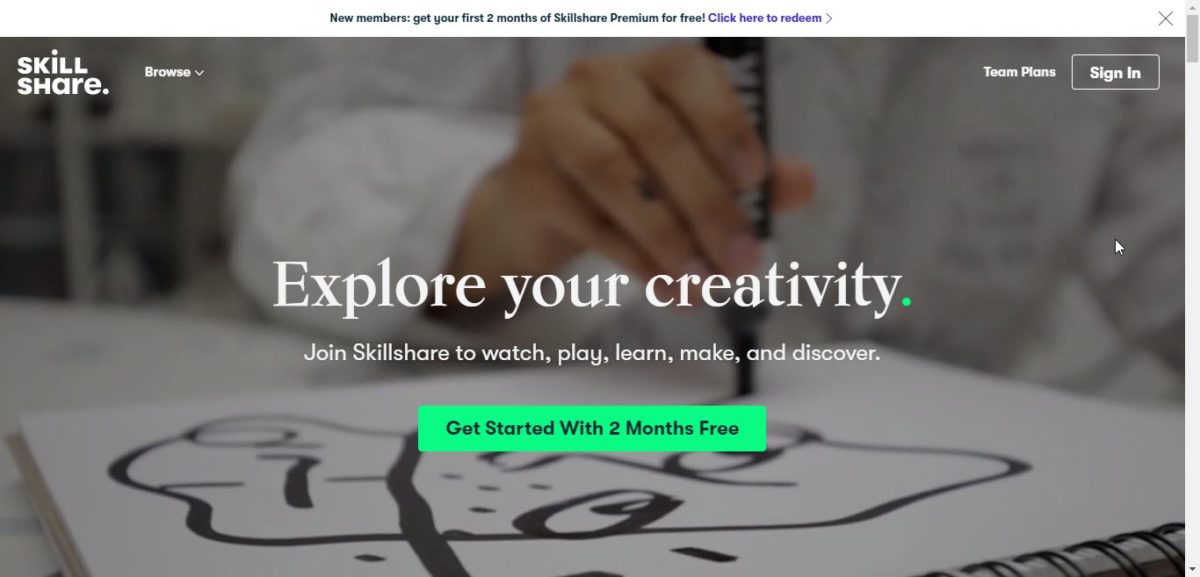Open the Browse menu

174,72
